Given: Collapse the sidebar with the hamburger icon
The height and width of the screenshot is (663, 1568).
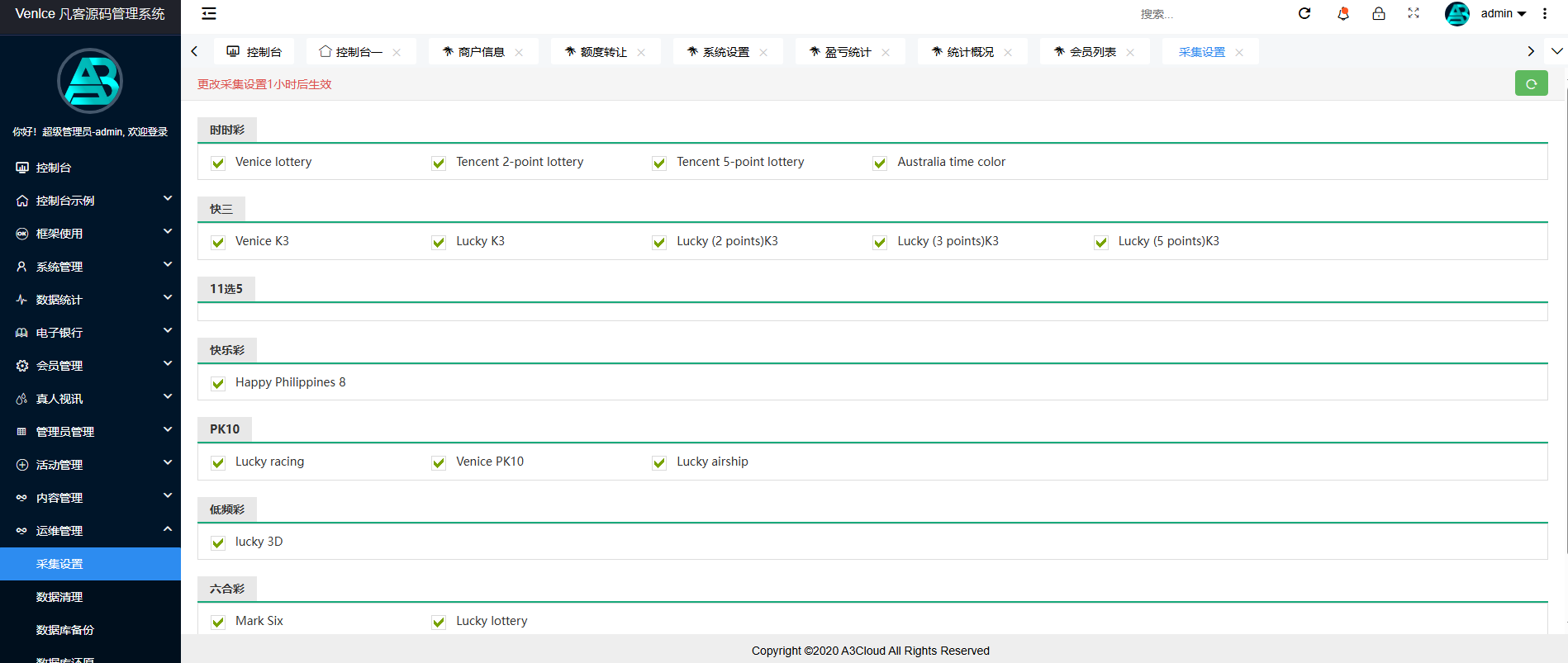Looking at the screenshot, I should (209, 13).
